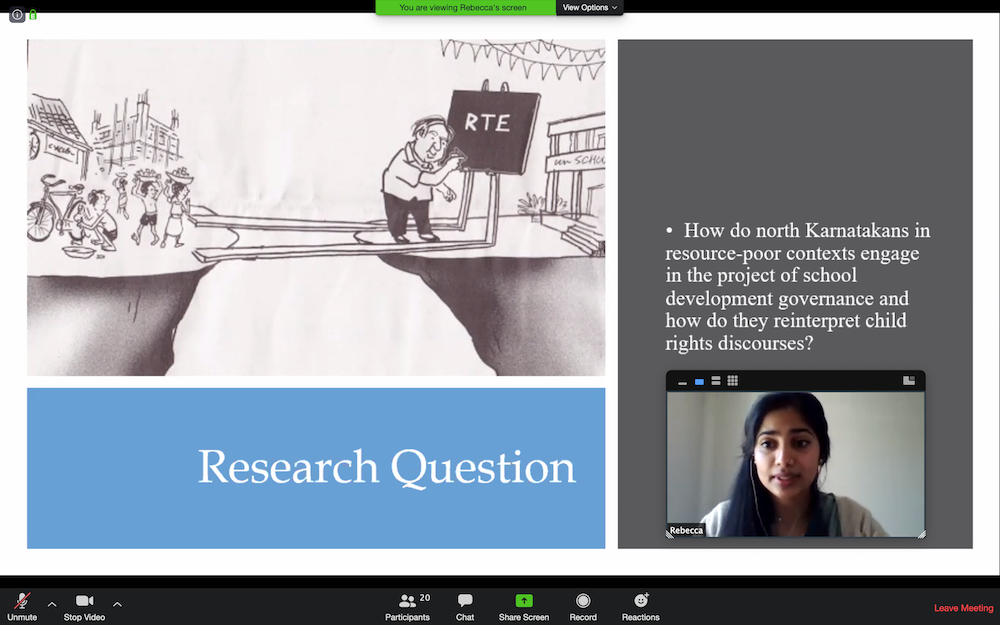Click the meeting info icon
This screenshot has height=625, width=1000.
tap(17, 14)
